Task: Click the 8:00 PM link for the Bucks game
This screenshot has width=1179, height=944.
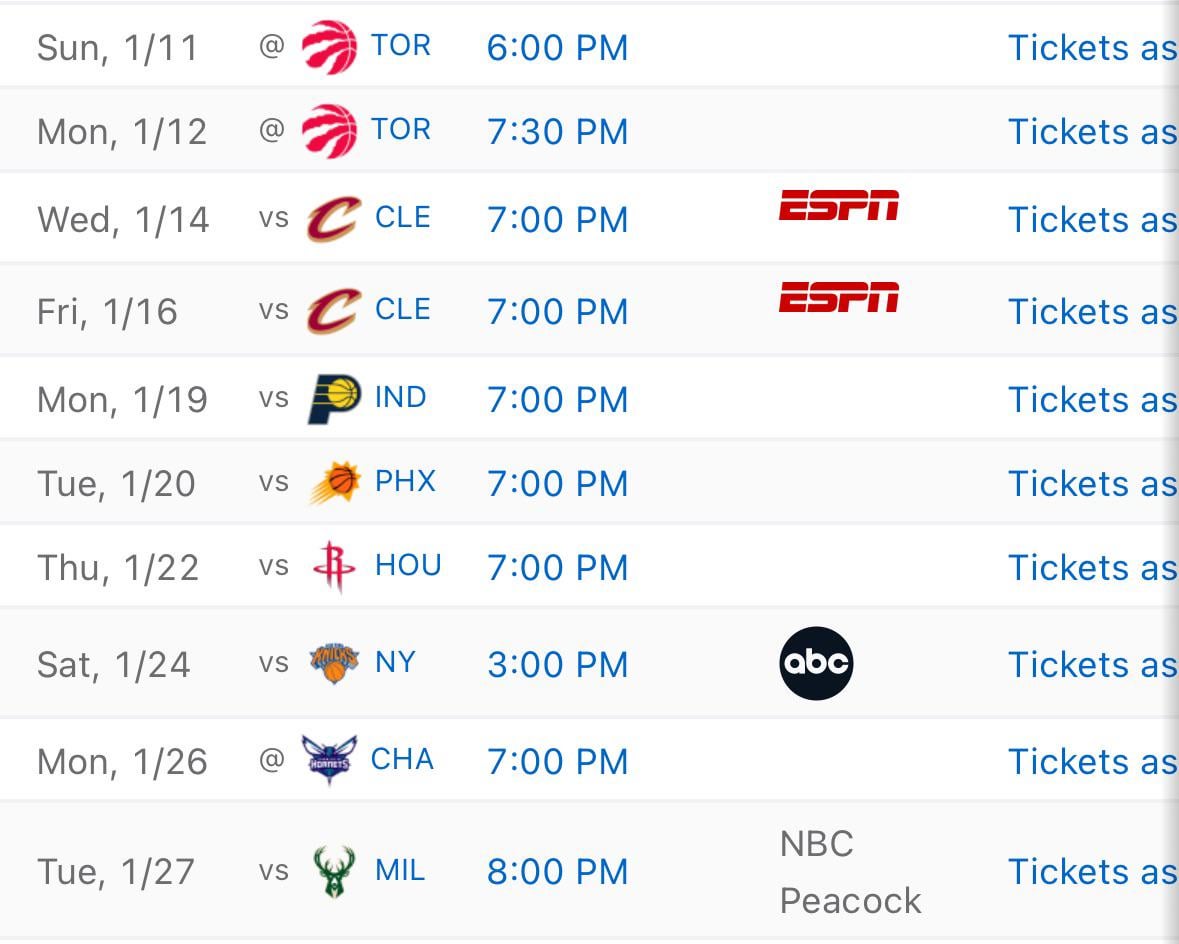Action: tap(557, 871)
